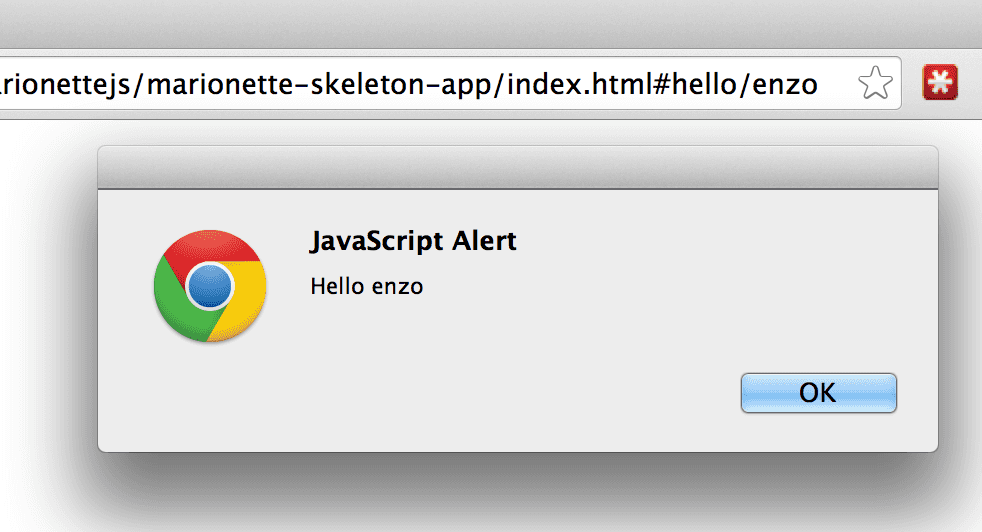Click the Chrome logo in the alert dialog
The image size is (982, 532).
(x=210, y=286)
